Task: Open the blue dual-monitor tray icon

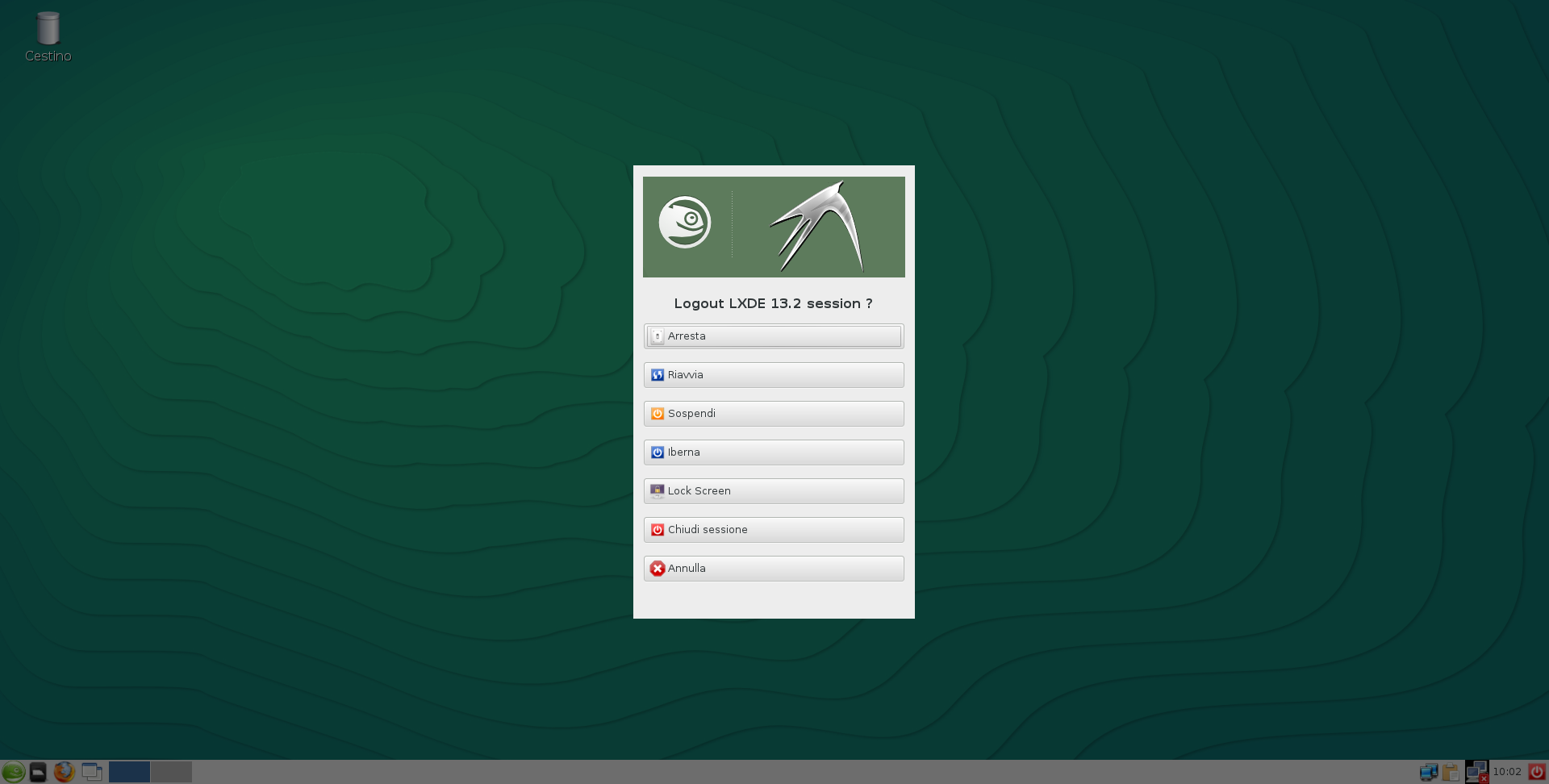Action: pos(1429,772)
